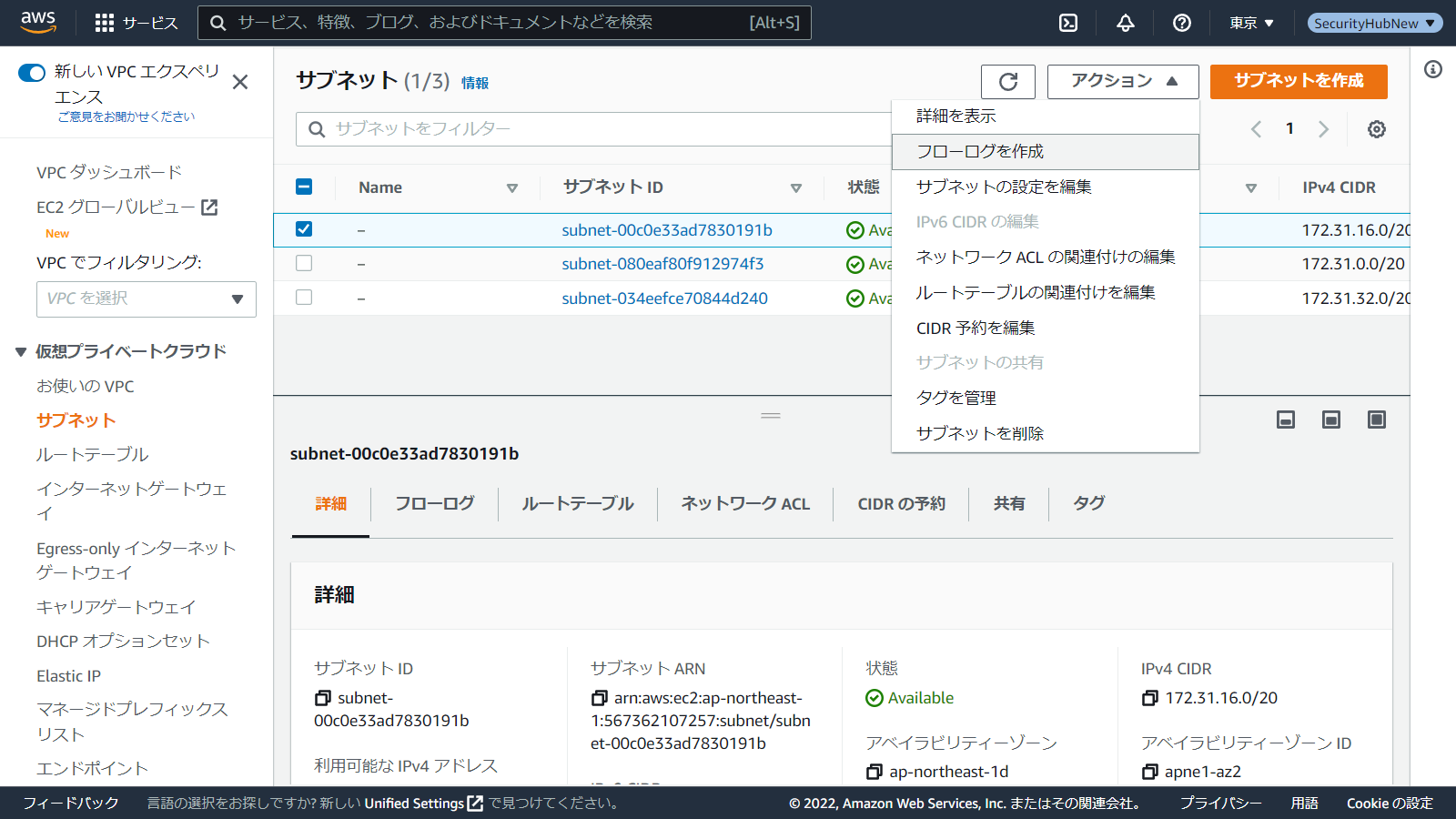1456x819 pixels.
Task: Switch to the ルートテーブル tab
Action: [x=577, y=503]
